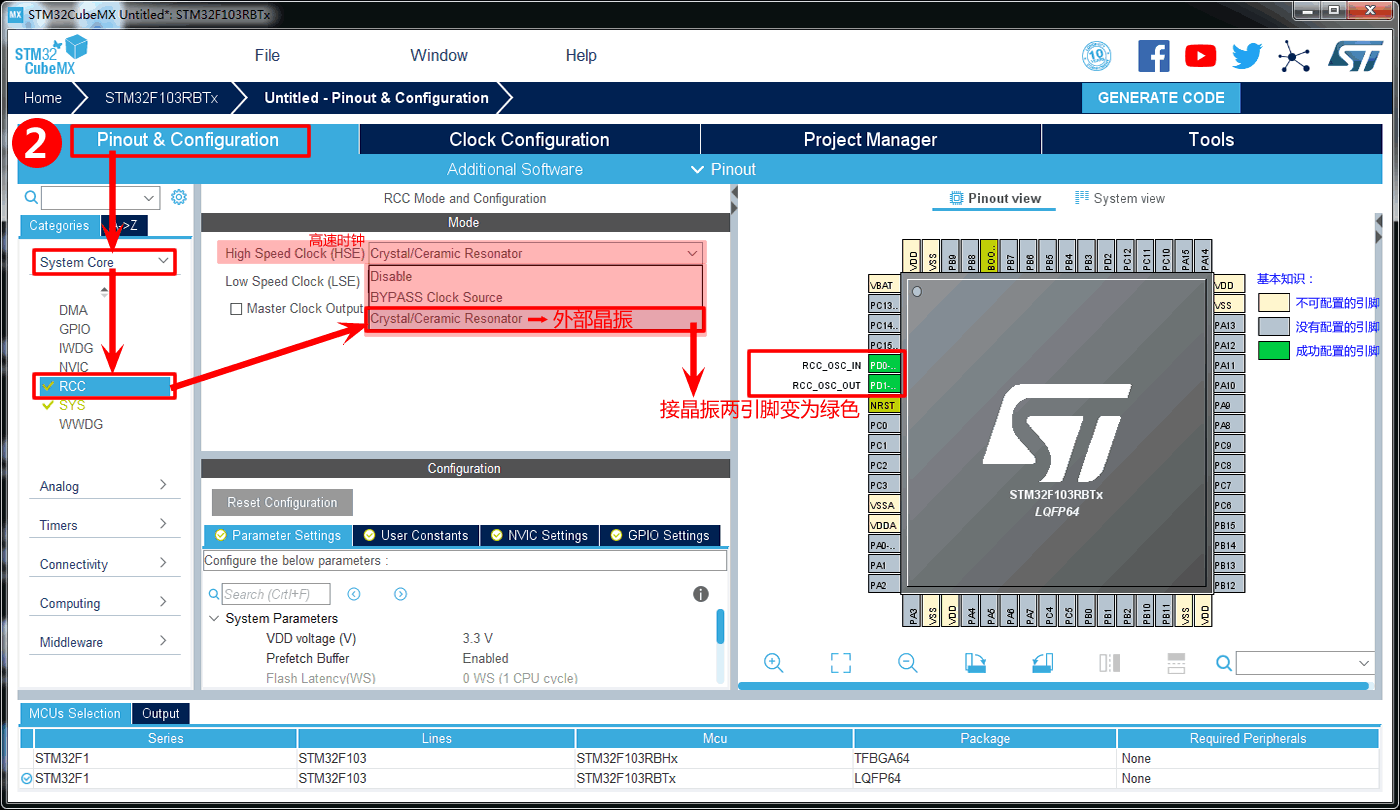Open the YouTube icon link

(x=1200, y=56)
